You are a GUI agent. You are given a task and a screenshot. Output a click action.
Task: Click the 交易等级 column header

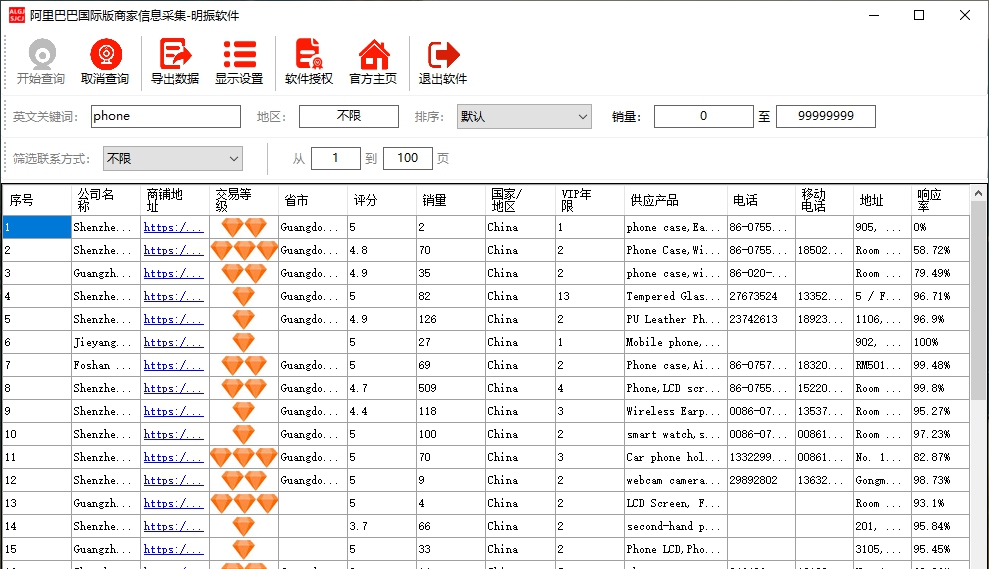[x=243, y=201]
